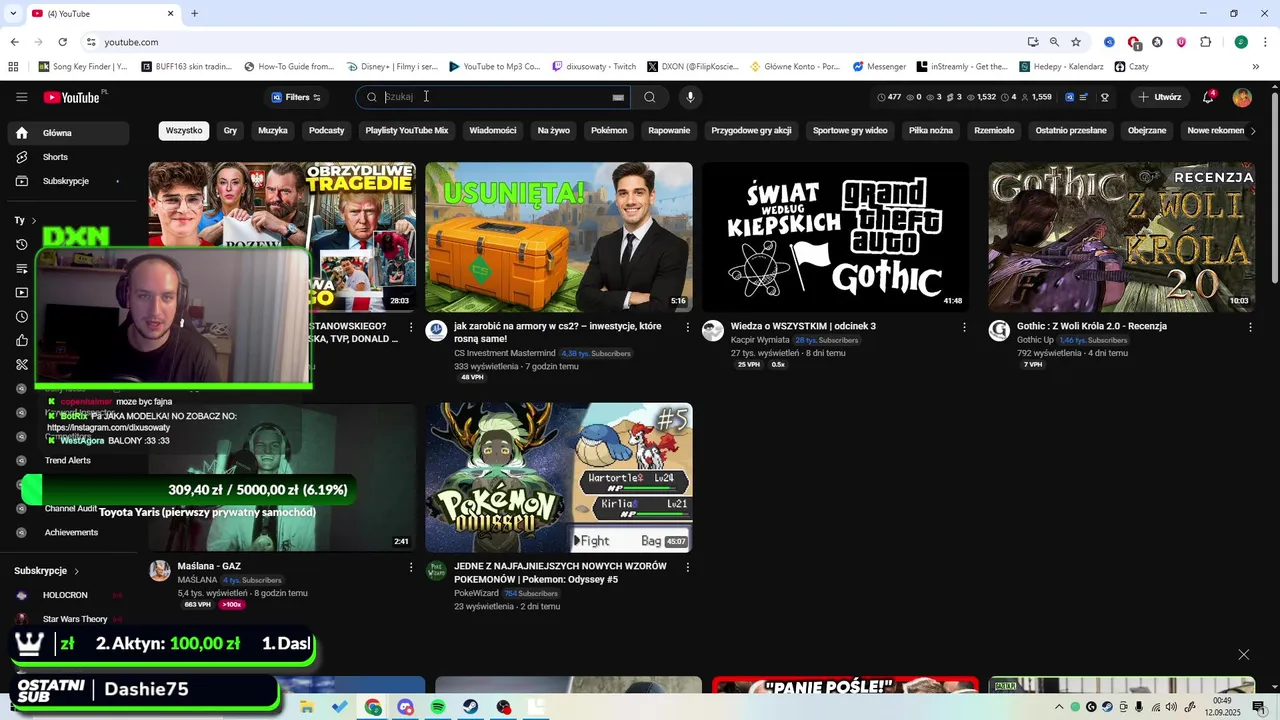Select the Gry category chip

(x=230, y=131)
